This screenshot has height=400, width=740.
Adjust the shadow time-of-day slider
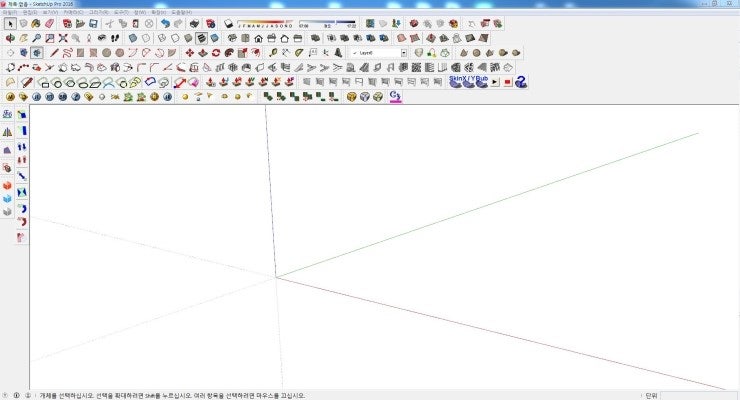point(328,23)
